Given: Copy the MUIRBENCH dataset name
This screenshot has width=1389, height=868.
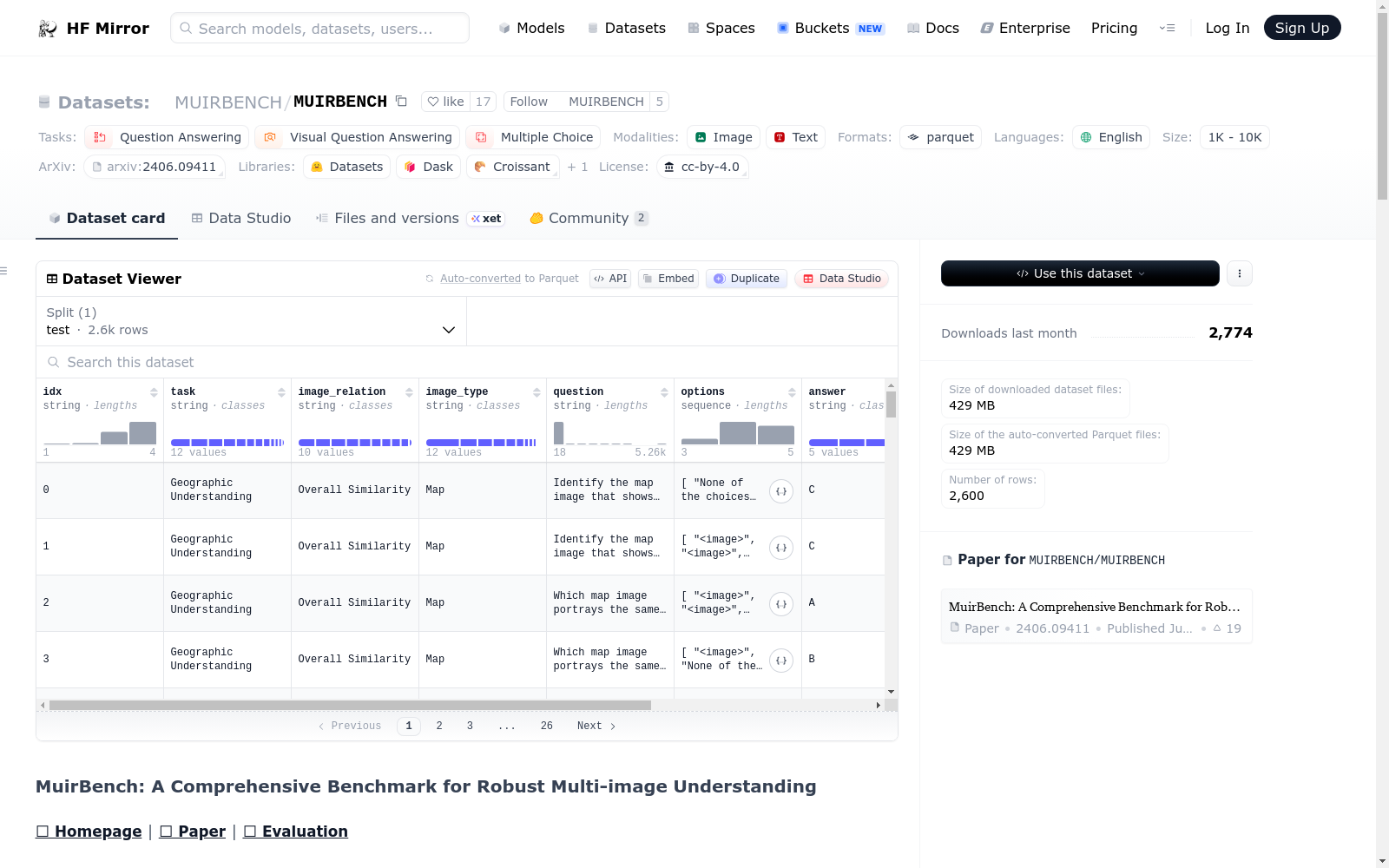Looking at the screenshot, I should 401,102.
